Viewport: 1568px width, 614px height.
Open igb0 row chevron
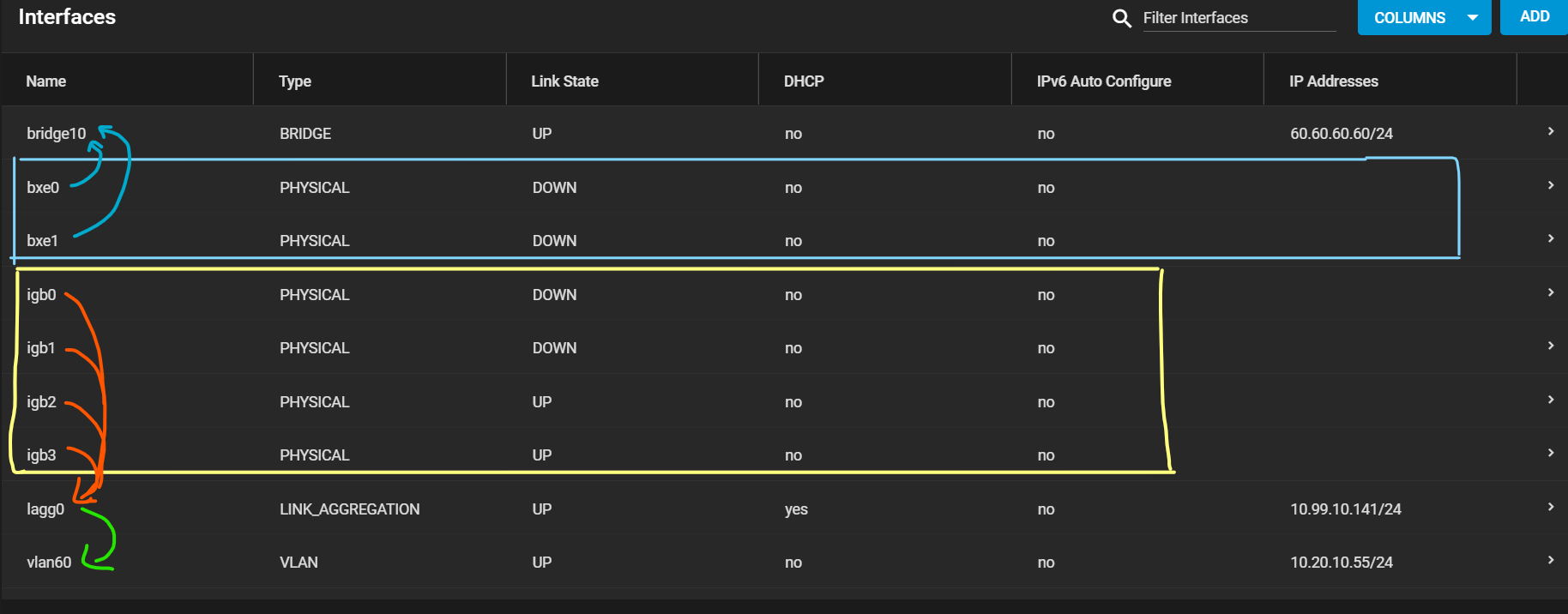tap(1551, 292)
